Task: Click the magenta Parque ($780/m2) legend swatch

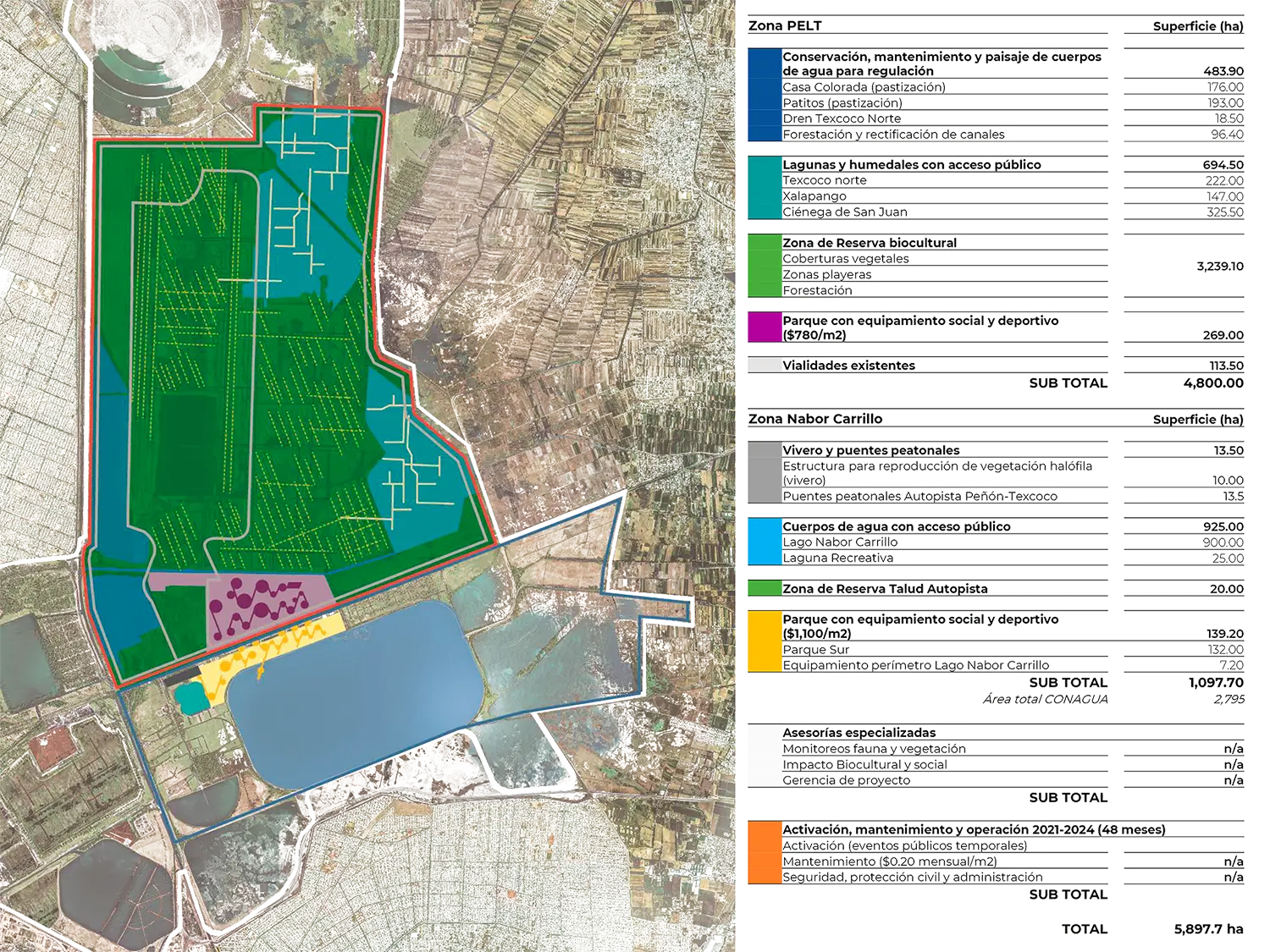Action: 763,328
